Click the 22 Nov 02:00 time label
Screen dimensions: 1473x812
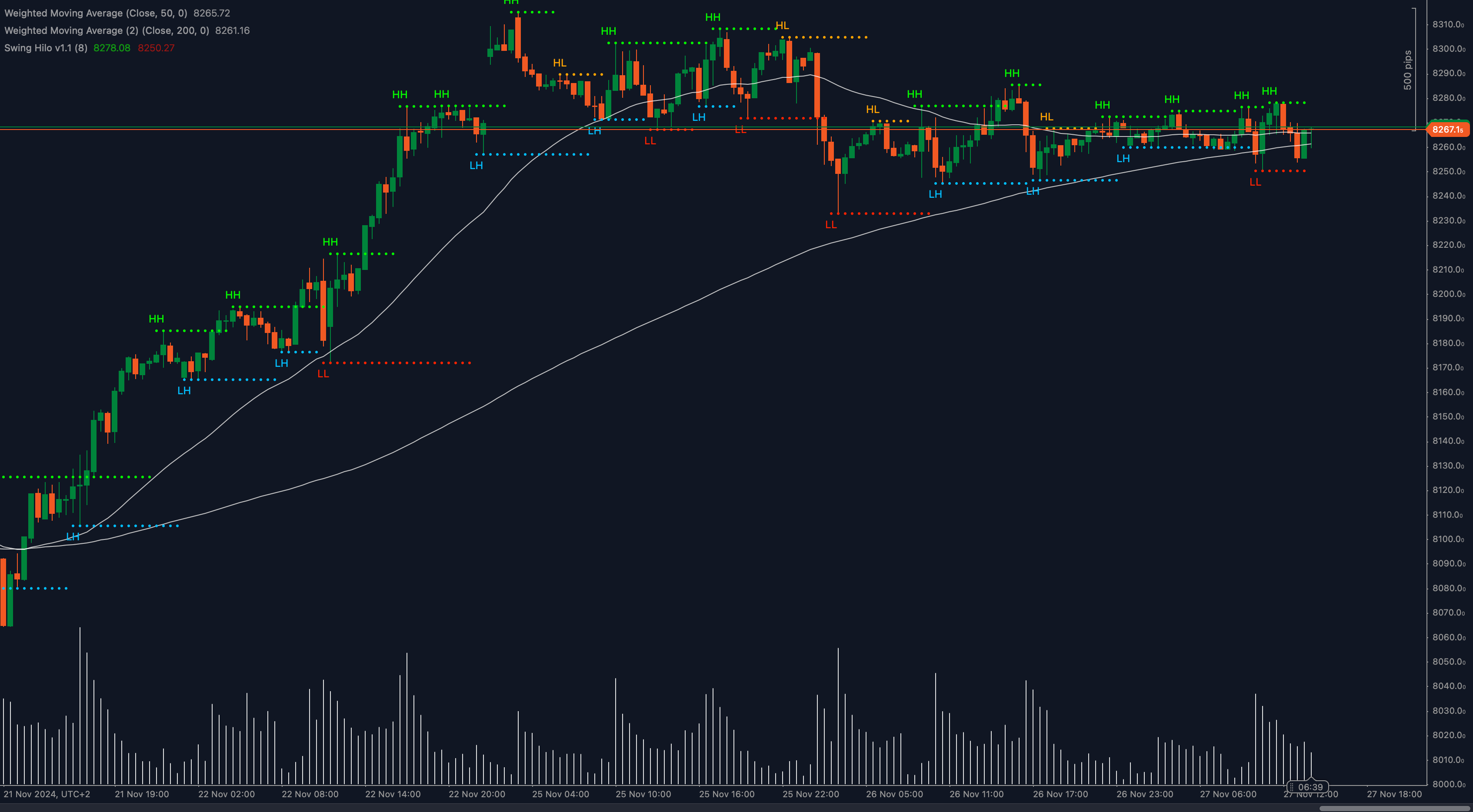pyautogui.click(x=227, y=794)
